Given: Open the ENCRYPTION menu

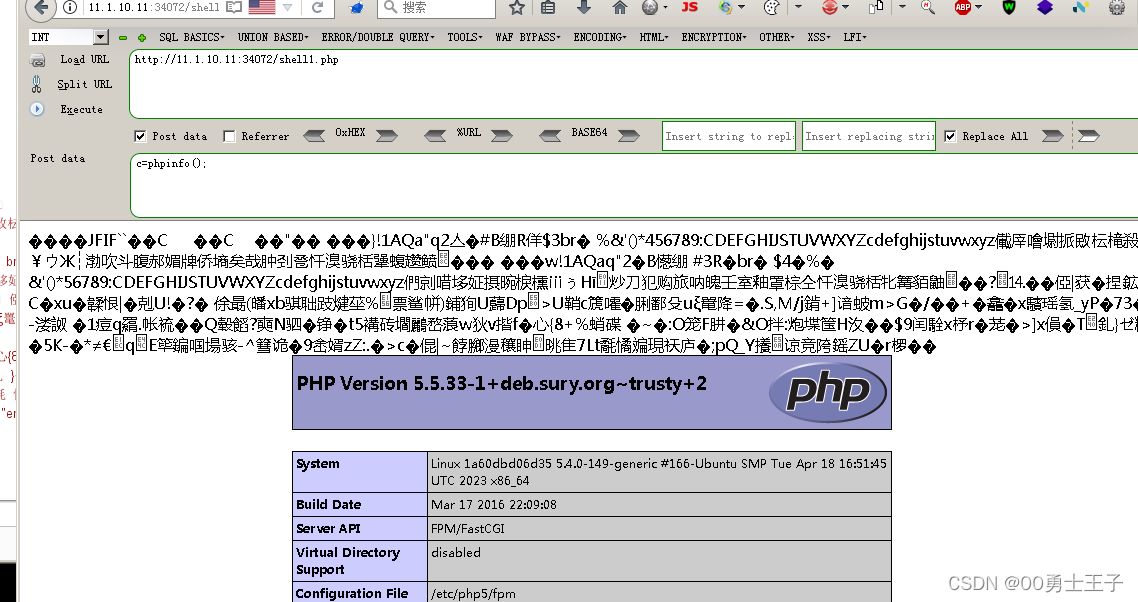Looking at the screenshot, I should [x=714, y=37].
